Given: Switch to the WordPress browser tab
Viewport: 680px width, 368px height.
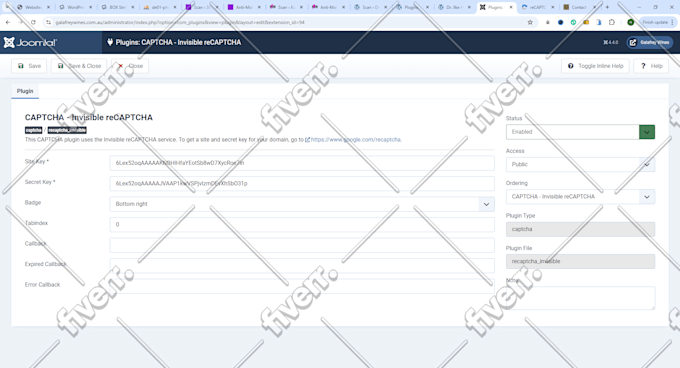Looking at the screenshot, I should [x=75, y=7].
